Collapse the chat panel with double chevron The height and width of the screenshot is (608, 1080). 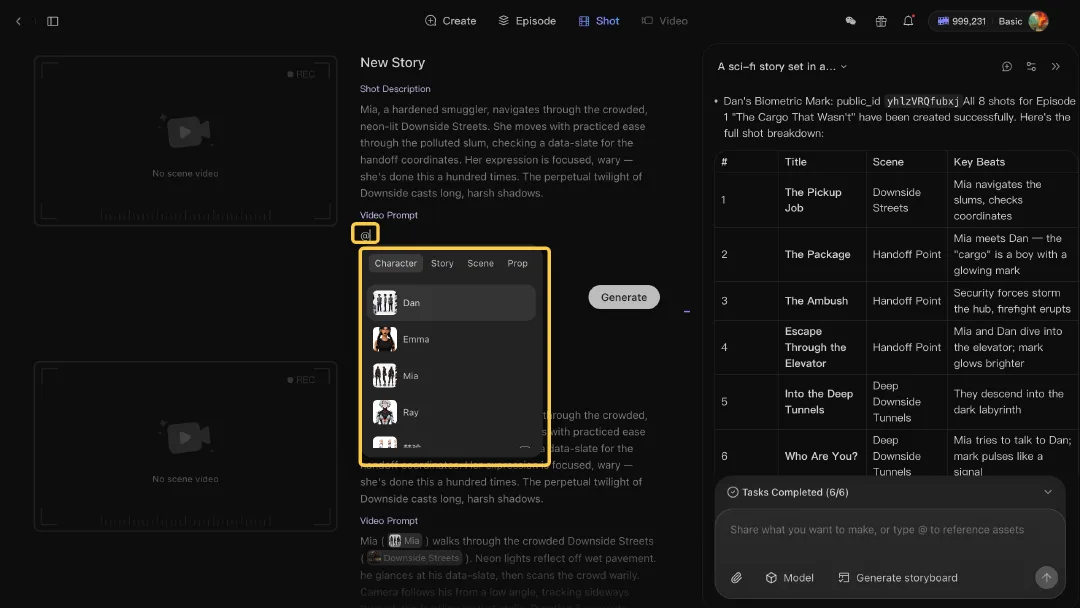tap(1055, 67)
